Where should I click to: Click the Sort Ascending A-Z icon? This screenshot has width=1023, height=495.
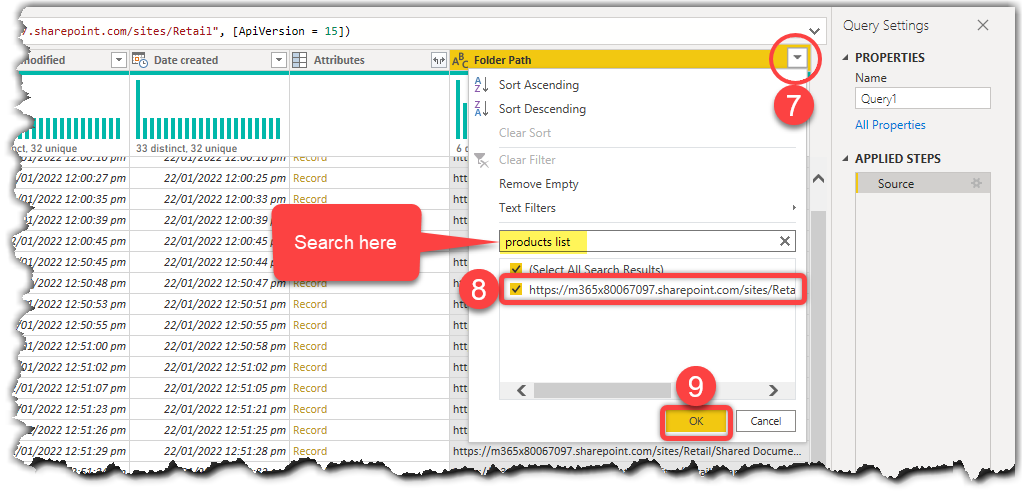click(481, 85)
